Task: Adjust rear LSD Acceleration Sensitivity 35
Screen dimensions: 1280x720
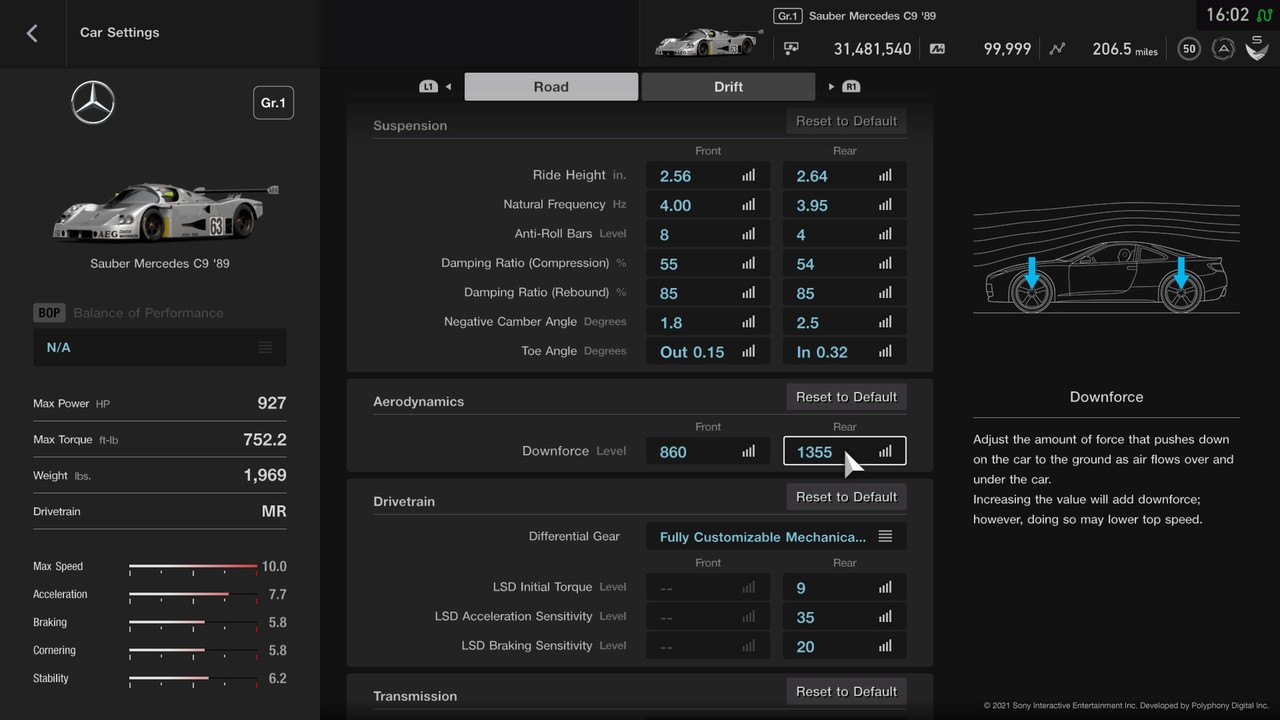Action: coord(845,617)
